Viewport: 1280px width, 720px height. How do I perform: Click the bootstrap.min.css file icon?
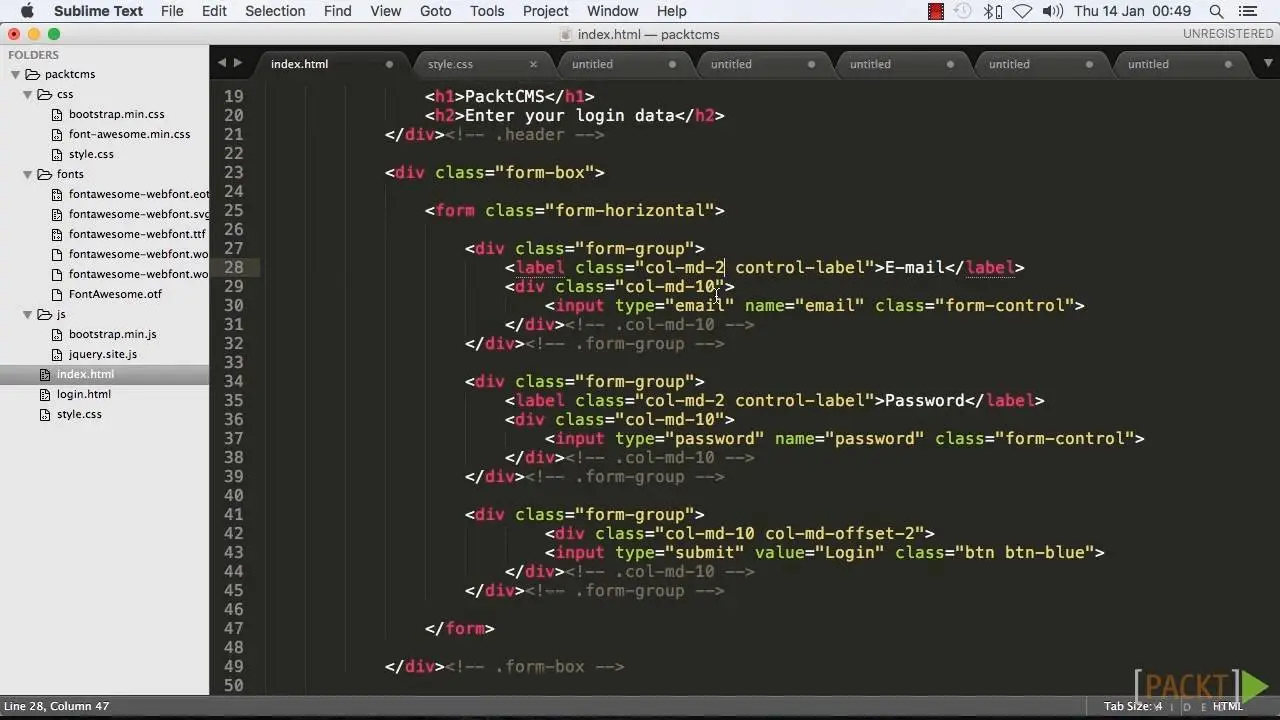tap(58, 114)
